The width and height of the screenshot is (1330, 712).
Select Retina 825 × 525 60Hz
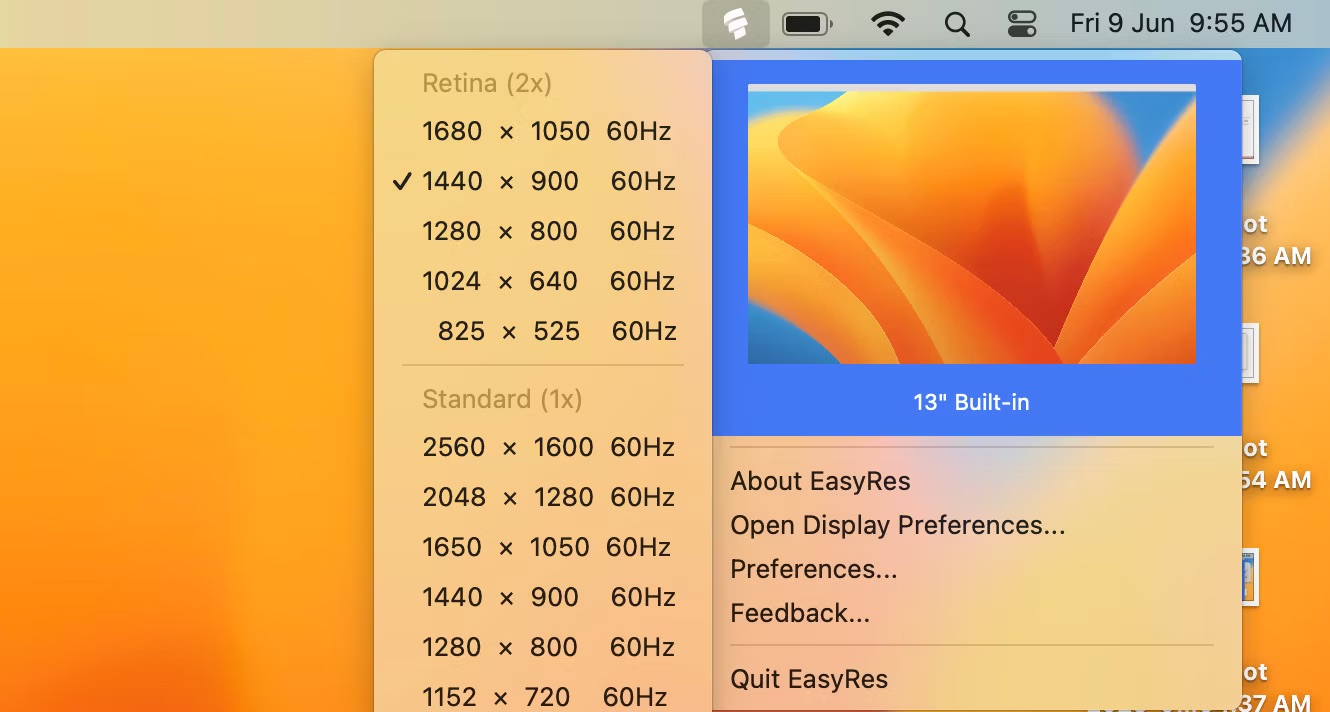click(x=543, y=331)
